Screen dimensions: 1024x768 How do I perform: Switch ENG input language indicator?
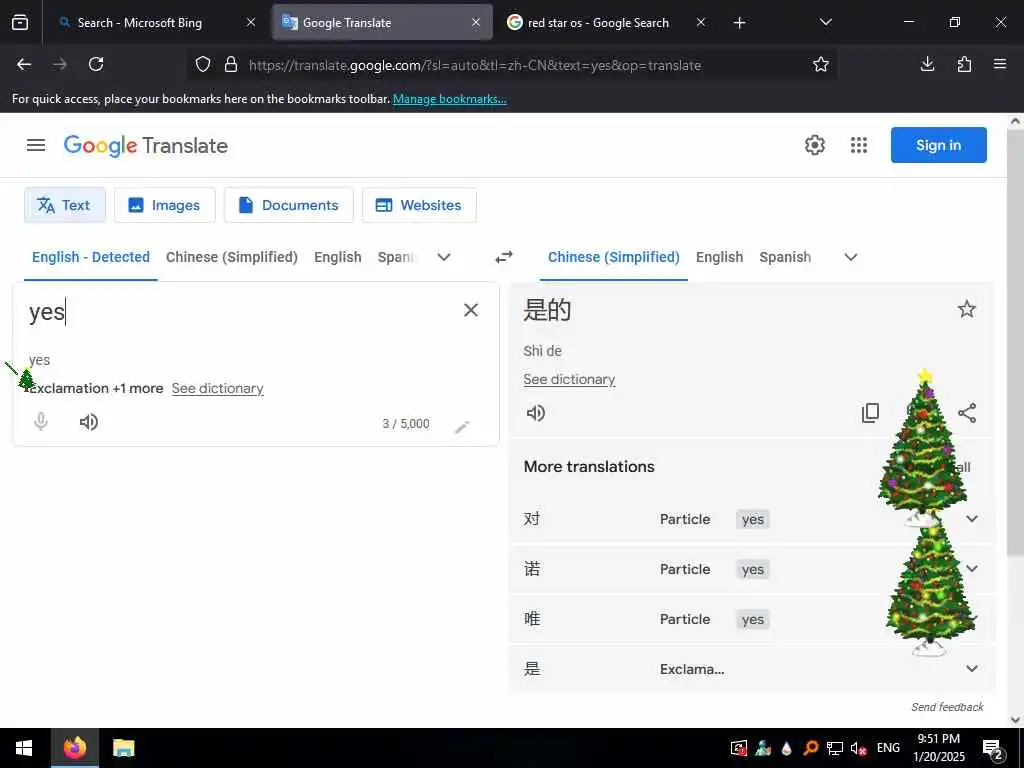(888, 748)
